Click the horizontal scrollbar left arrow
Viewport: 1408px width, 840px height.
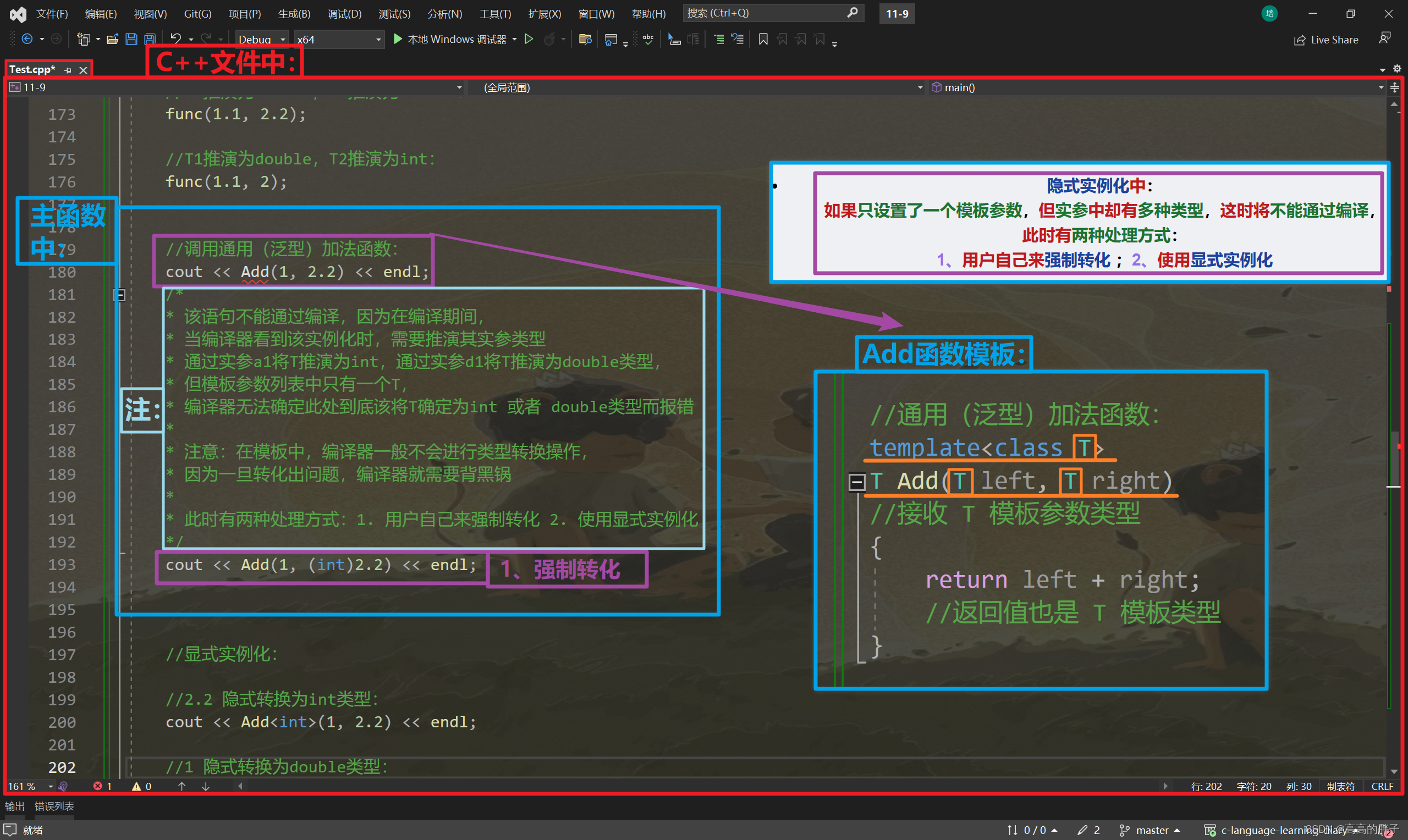[x=240, y=786]
